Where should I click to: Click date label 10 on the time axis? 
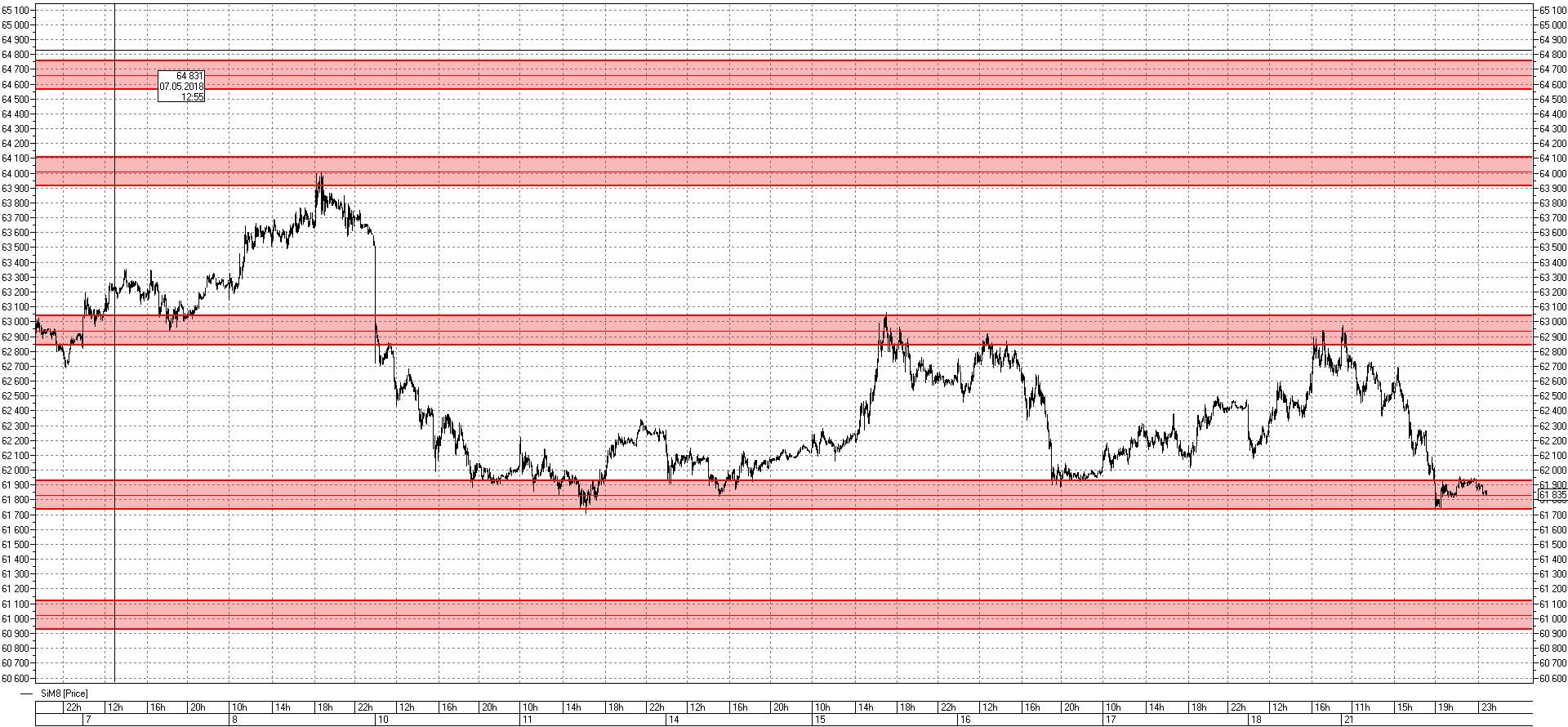383,720
